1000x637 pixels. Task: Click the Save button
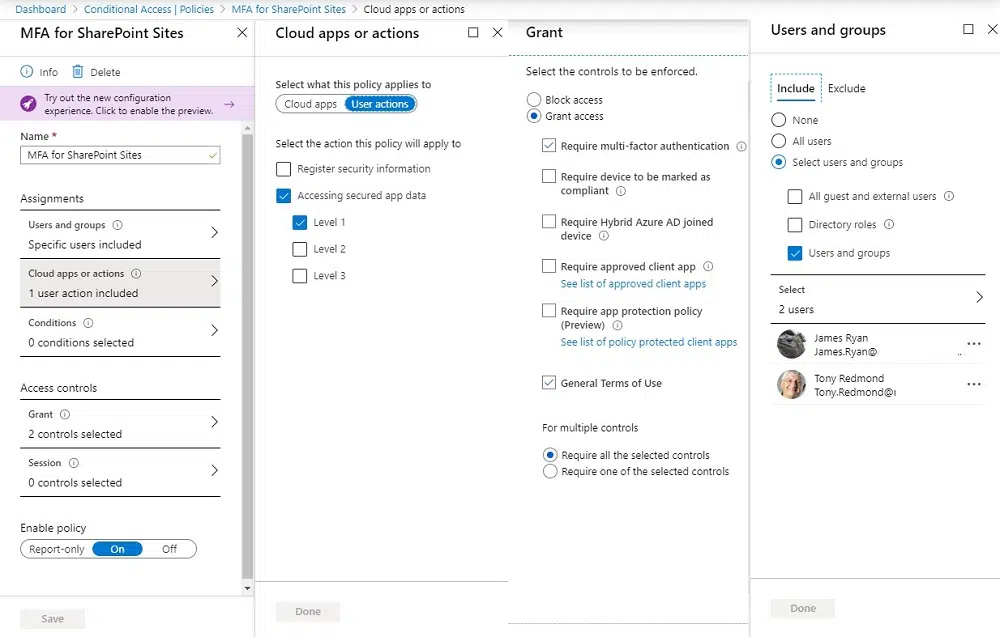coord(52,619)
